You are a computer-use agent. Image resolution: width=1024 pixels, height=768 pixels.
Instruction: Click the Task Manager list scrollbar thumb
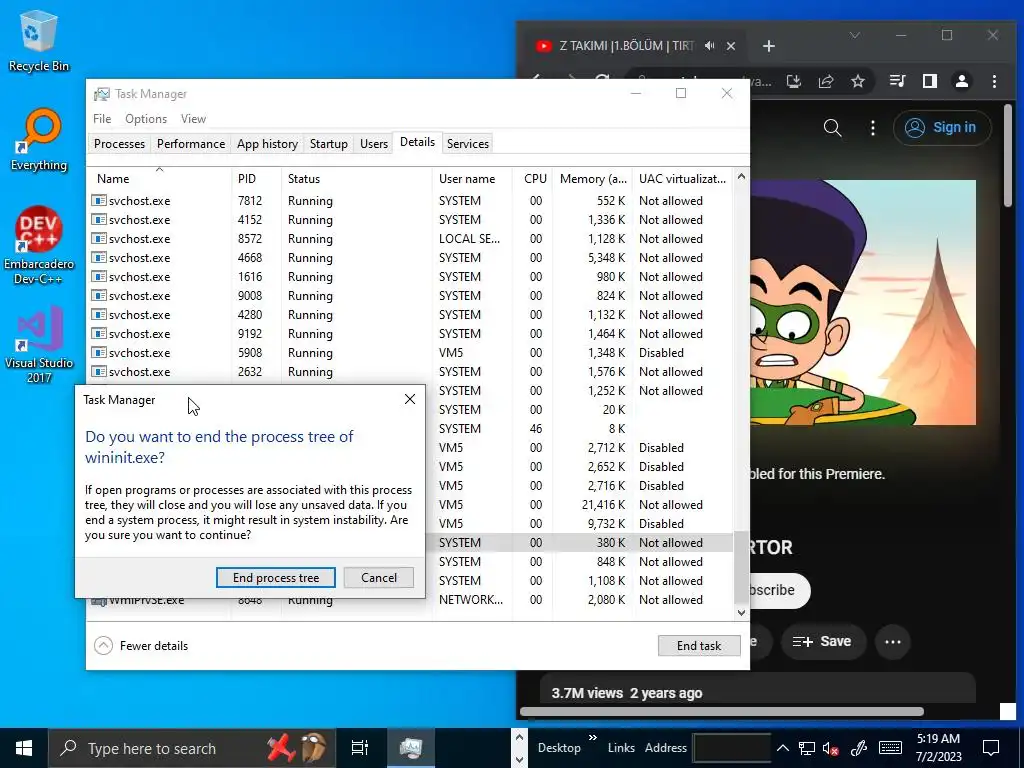click(741, 567)
